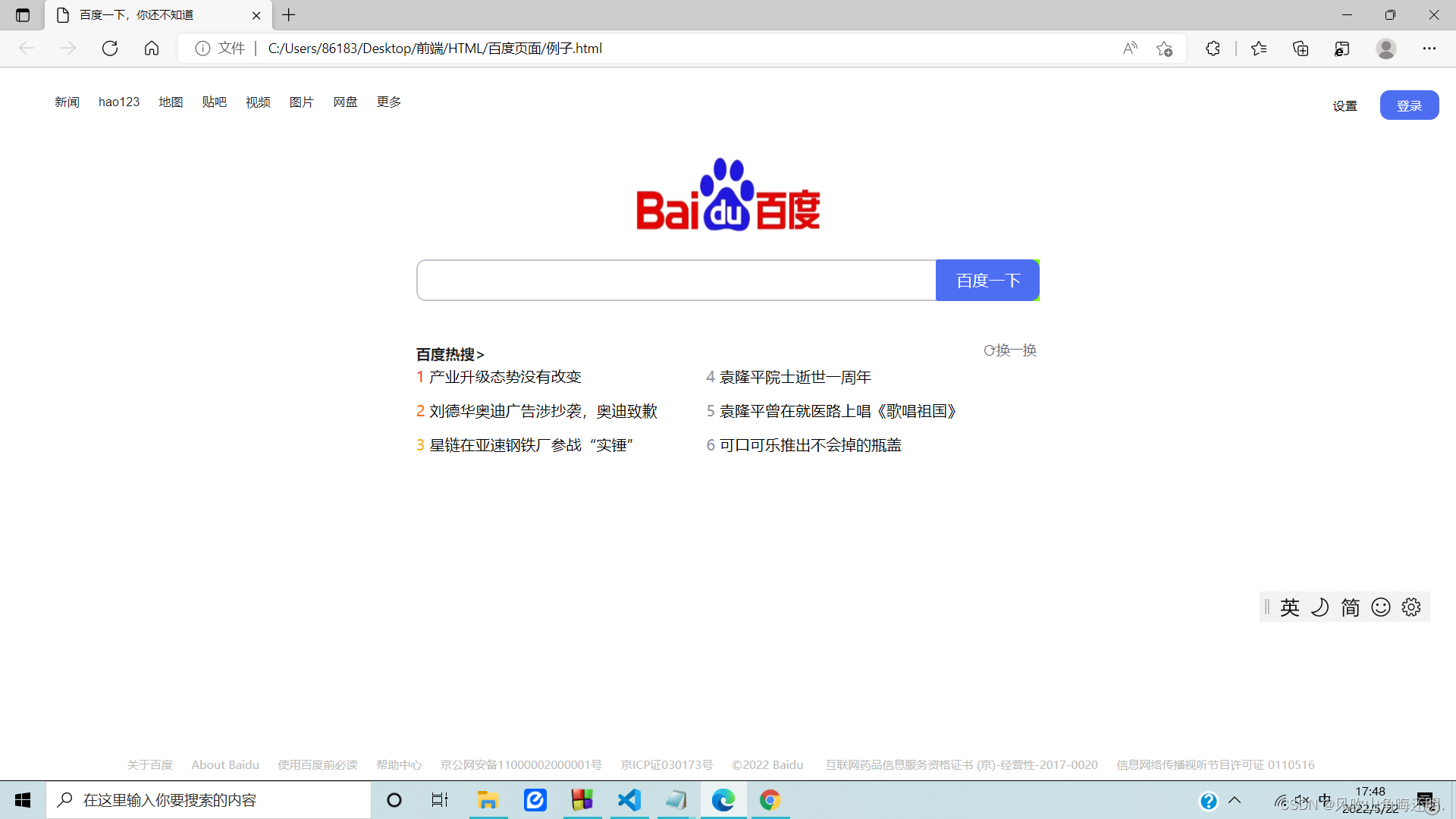Select the 百度一下 browser tab
1456x819 pixels.
coord(136,15)
